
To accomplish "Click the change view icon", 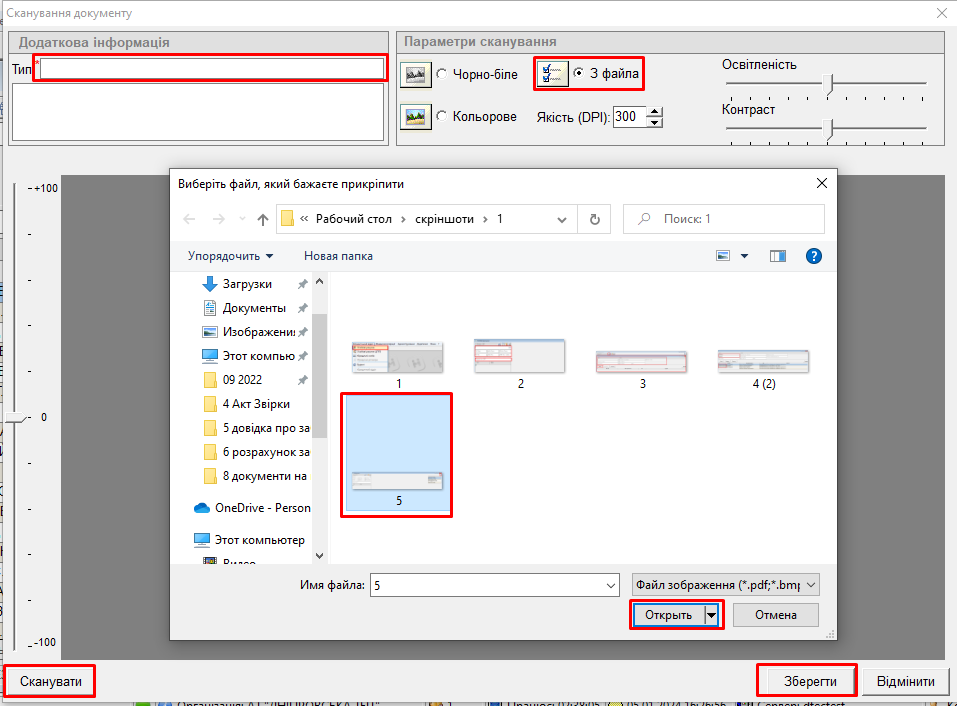I will pyautogui.click(x=724, y=256).
